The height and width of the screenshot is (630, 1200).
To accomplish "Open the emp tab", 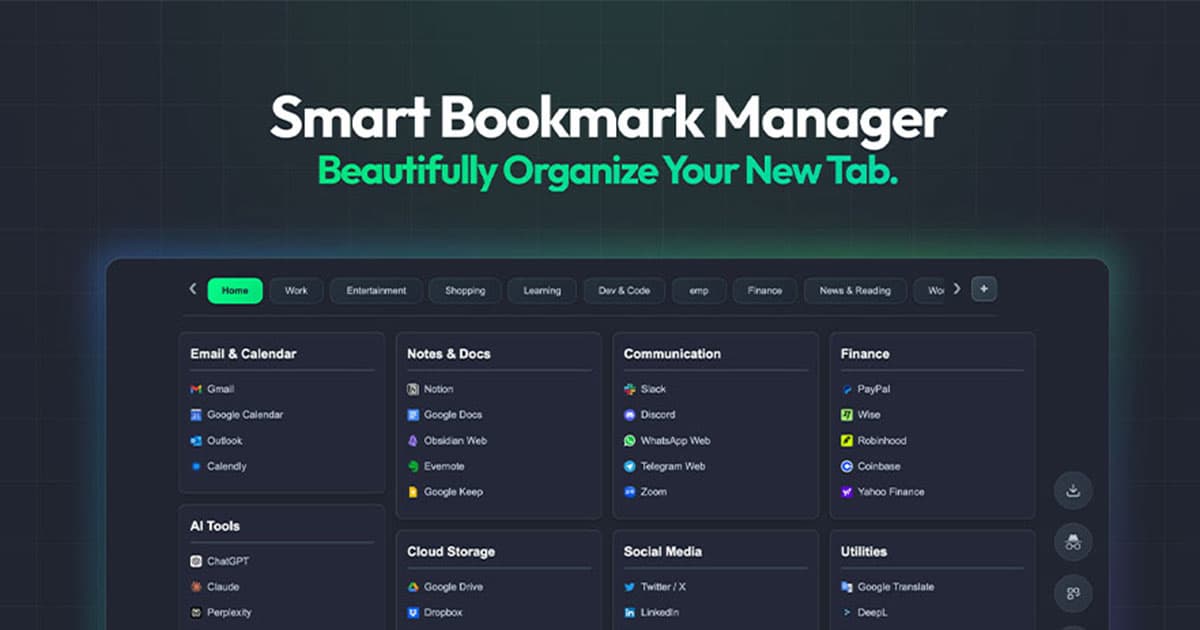I will 698,291.
